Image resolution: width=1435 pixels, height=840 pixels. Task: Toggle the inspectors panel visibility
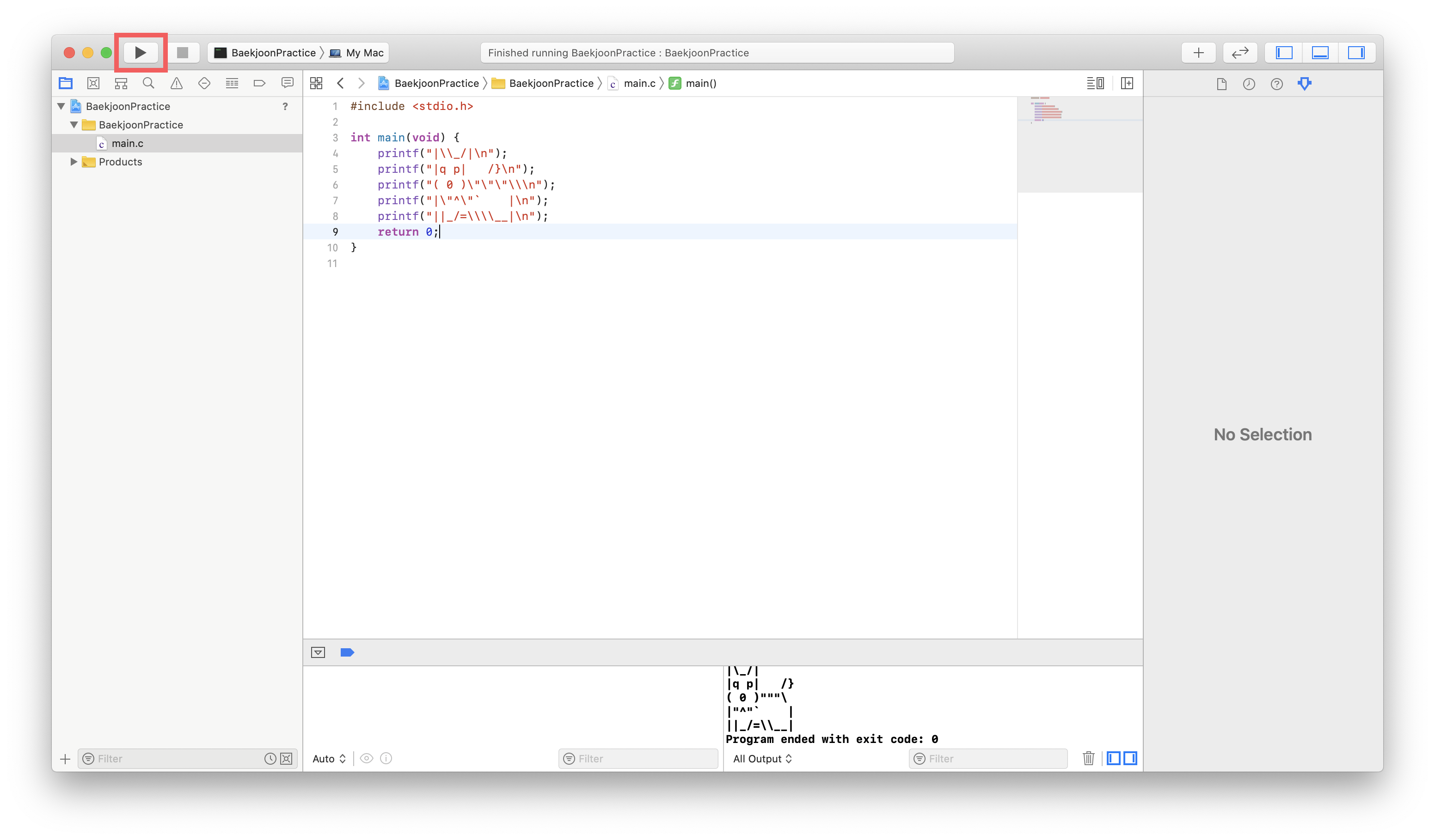(1356, 52)
